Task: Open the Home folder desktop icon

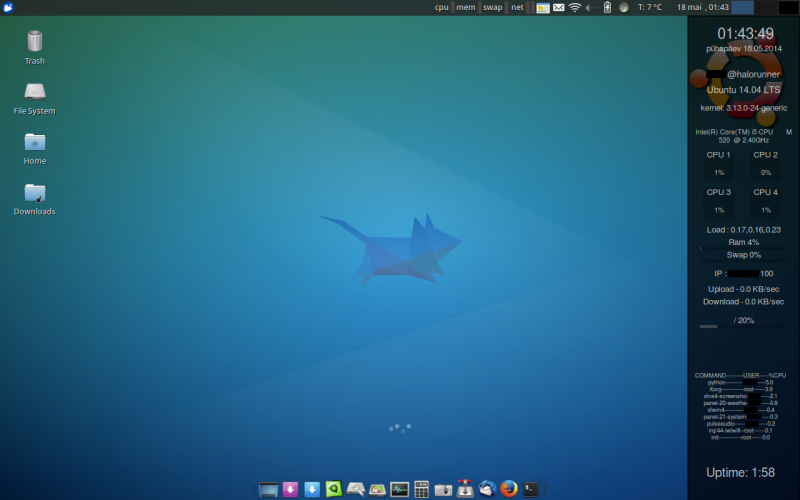Action: coord(35,141)
